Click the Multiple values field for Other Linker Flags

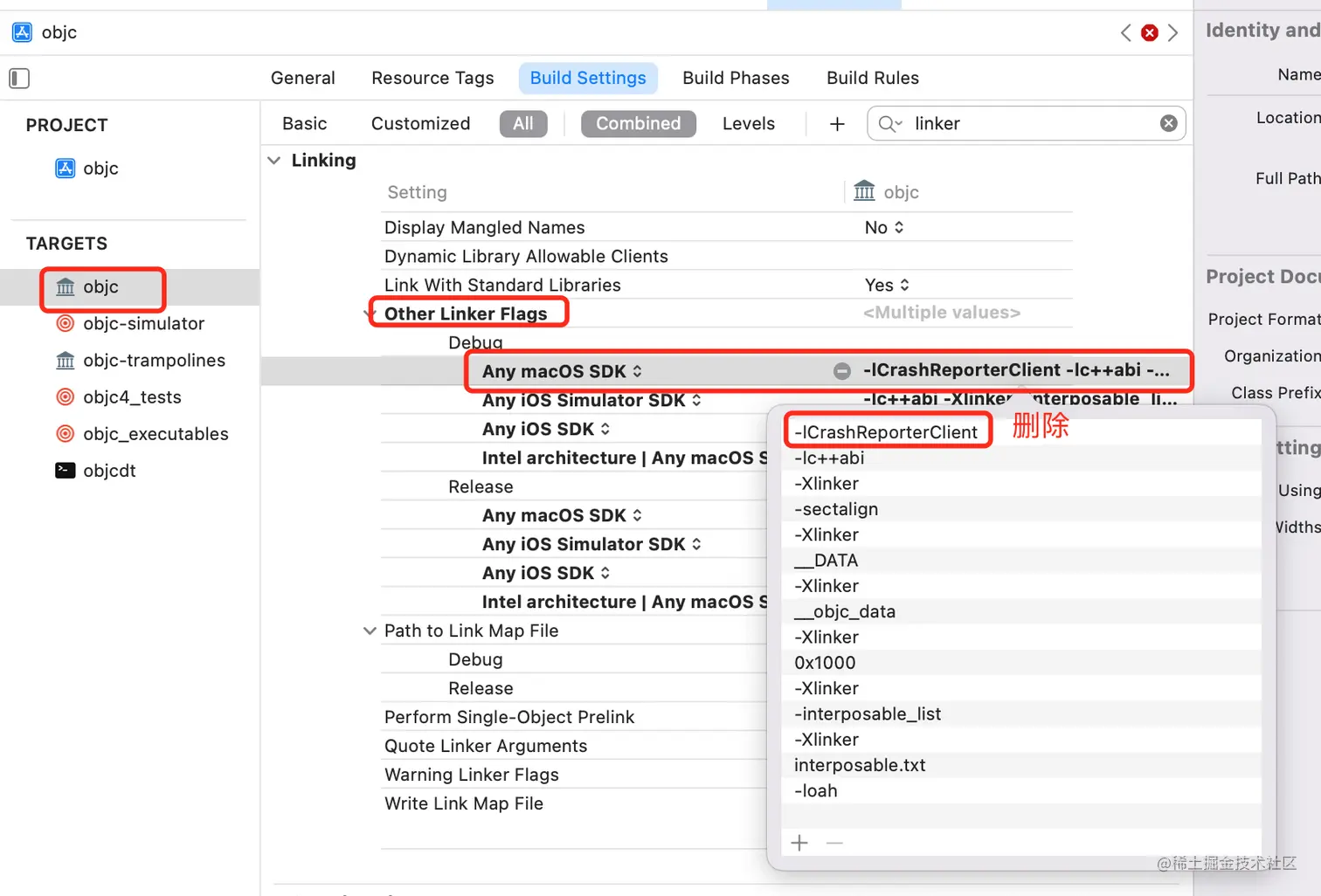coord(942,313)
